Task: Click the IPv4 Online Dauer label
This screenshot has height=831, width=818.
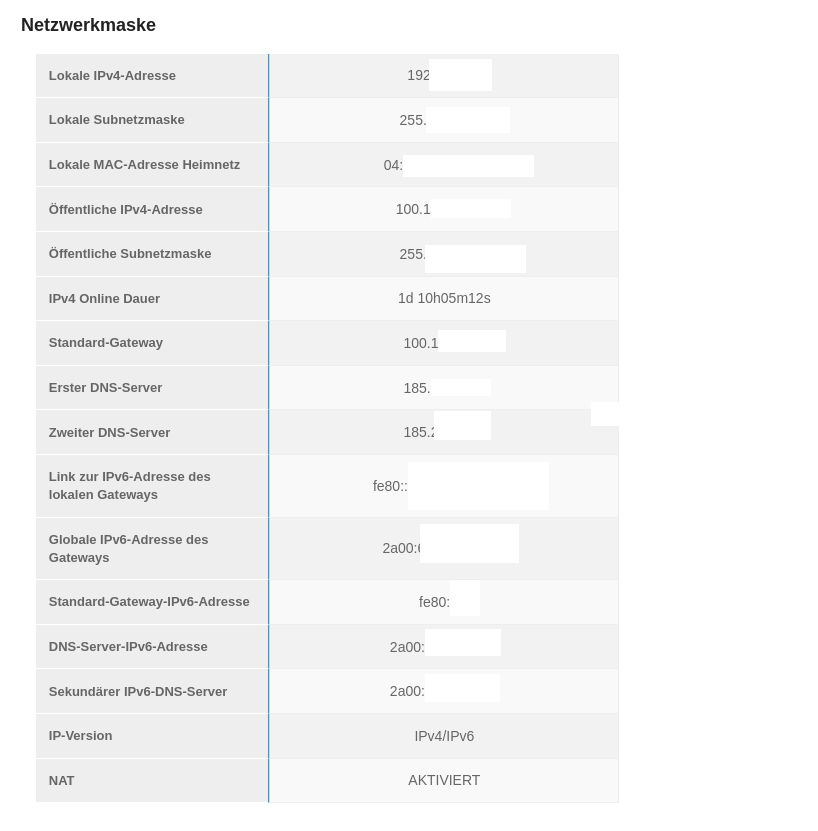Action: tap(104, 299)
